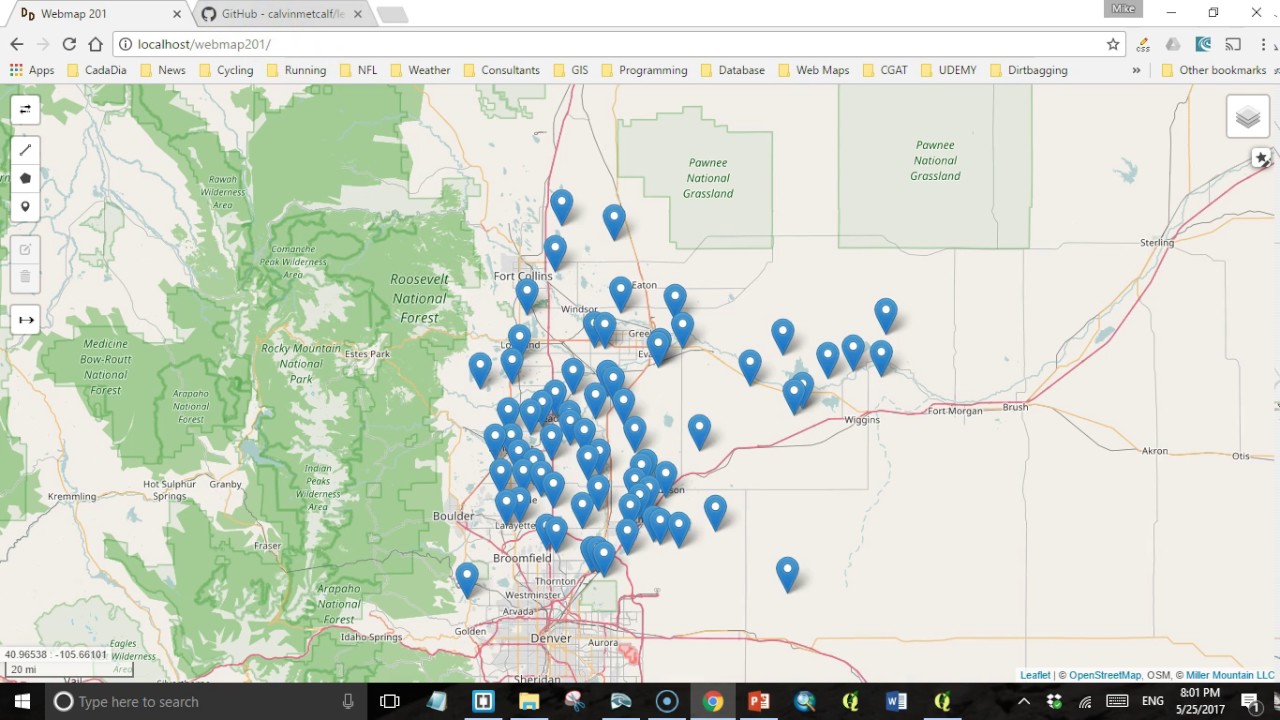Open the OpenStreetMap attribution link

pyautogui.click(x=1105, y=675)
